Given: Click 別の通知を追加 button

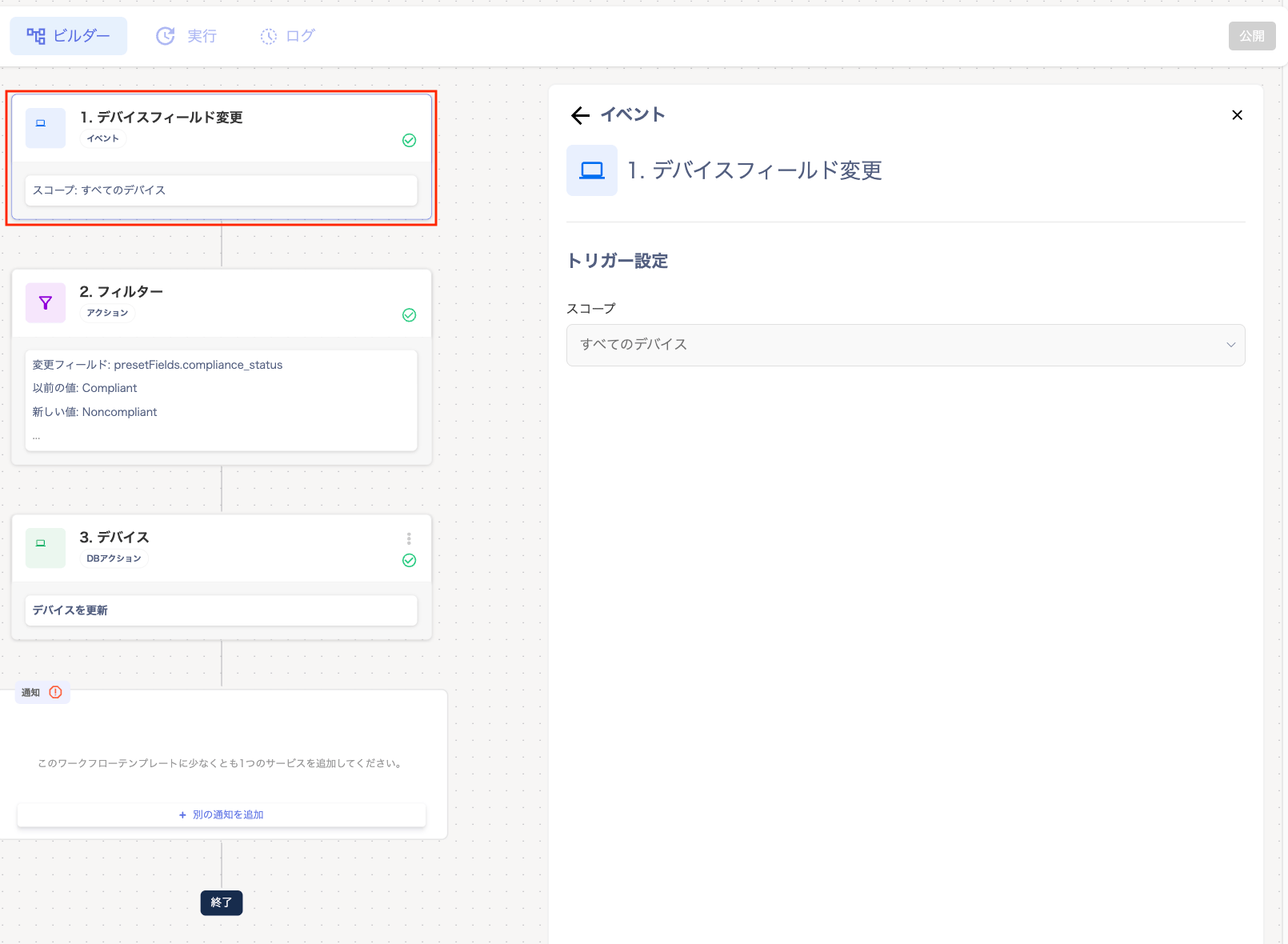Looking at the screenshot, I should click(222, 814).
